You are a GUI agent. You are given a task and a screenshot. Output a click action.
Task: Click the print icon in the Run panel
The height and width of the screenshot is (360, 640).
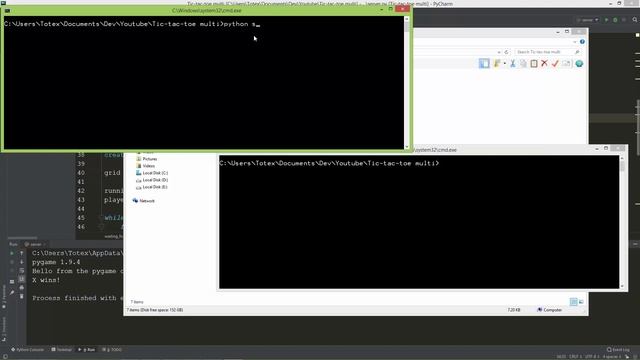(x=22, y=288)
